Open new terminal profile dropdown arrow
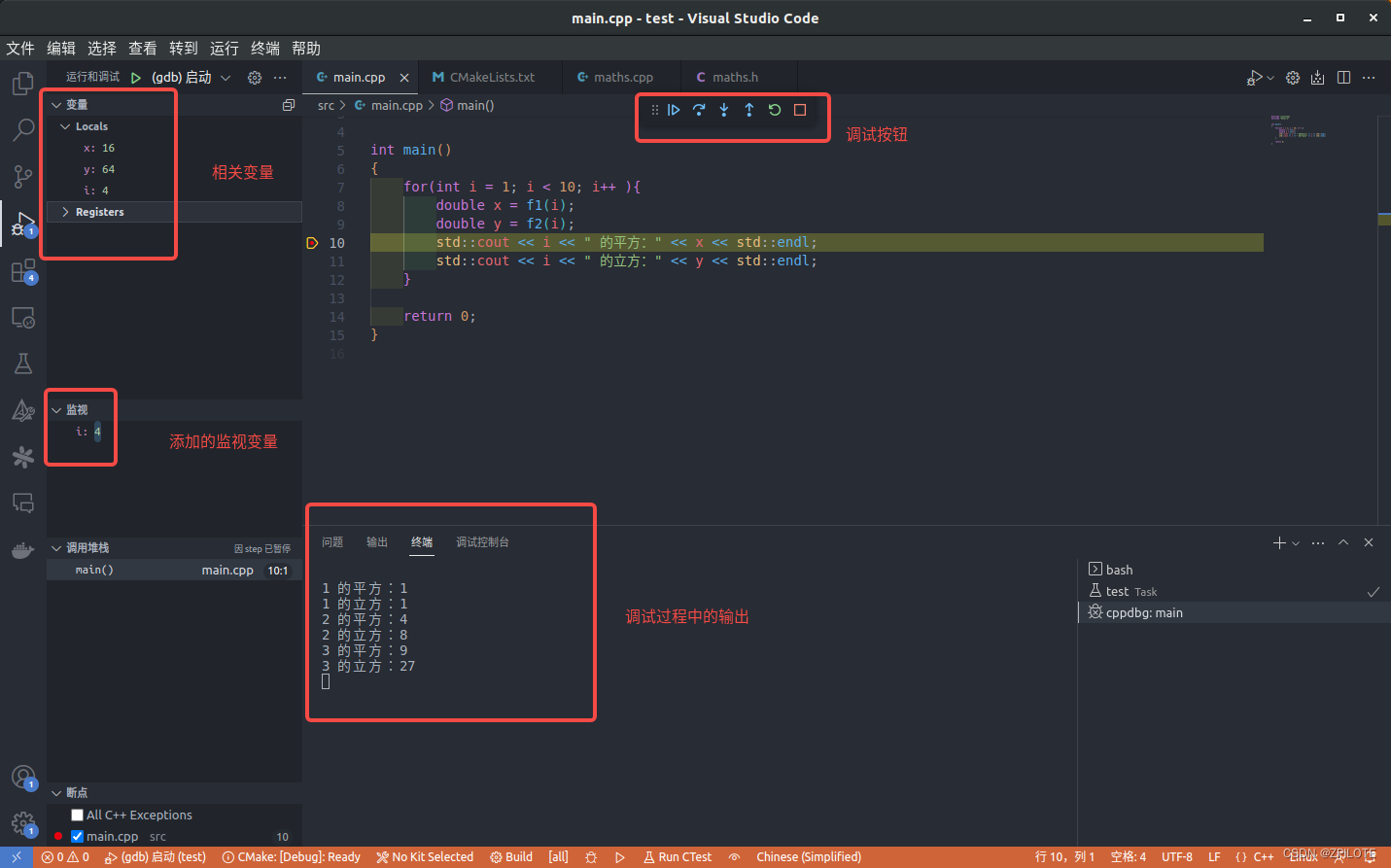This screenshot has height=868, width=1391. click(x=1296, y=543)
